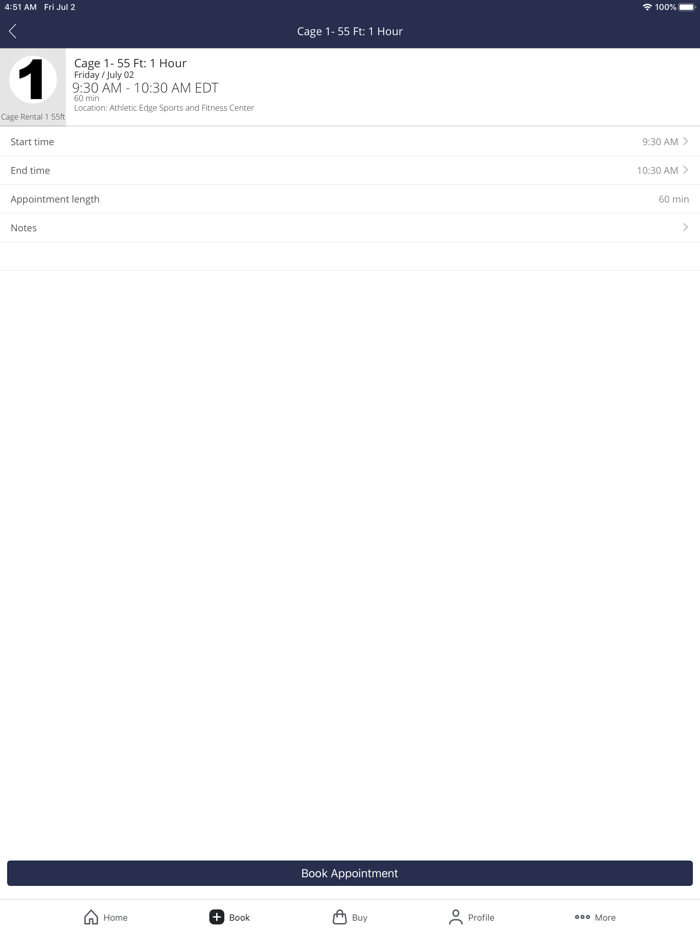The image size is (700, 934).
Task: Select the End time row label
Action: [x=30, y=170]
